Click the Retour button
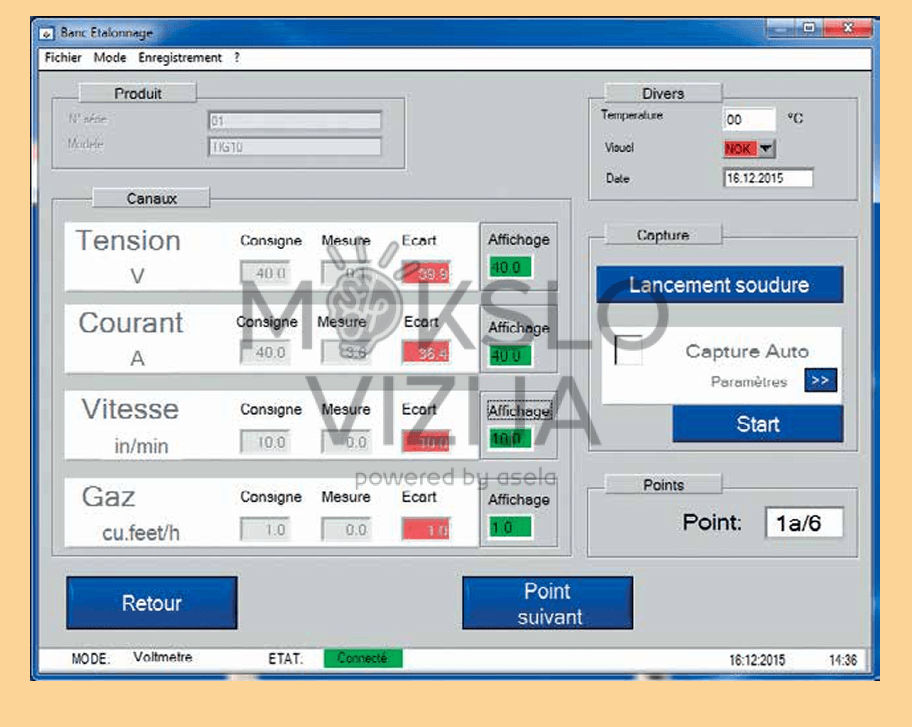 point(152,603)
